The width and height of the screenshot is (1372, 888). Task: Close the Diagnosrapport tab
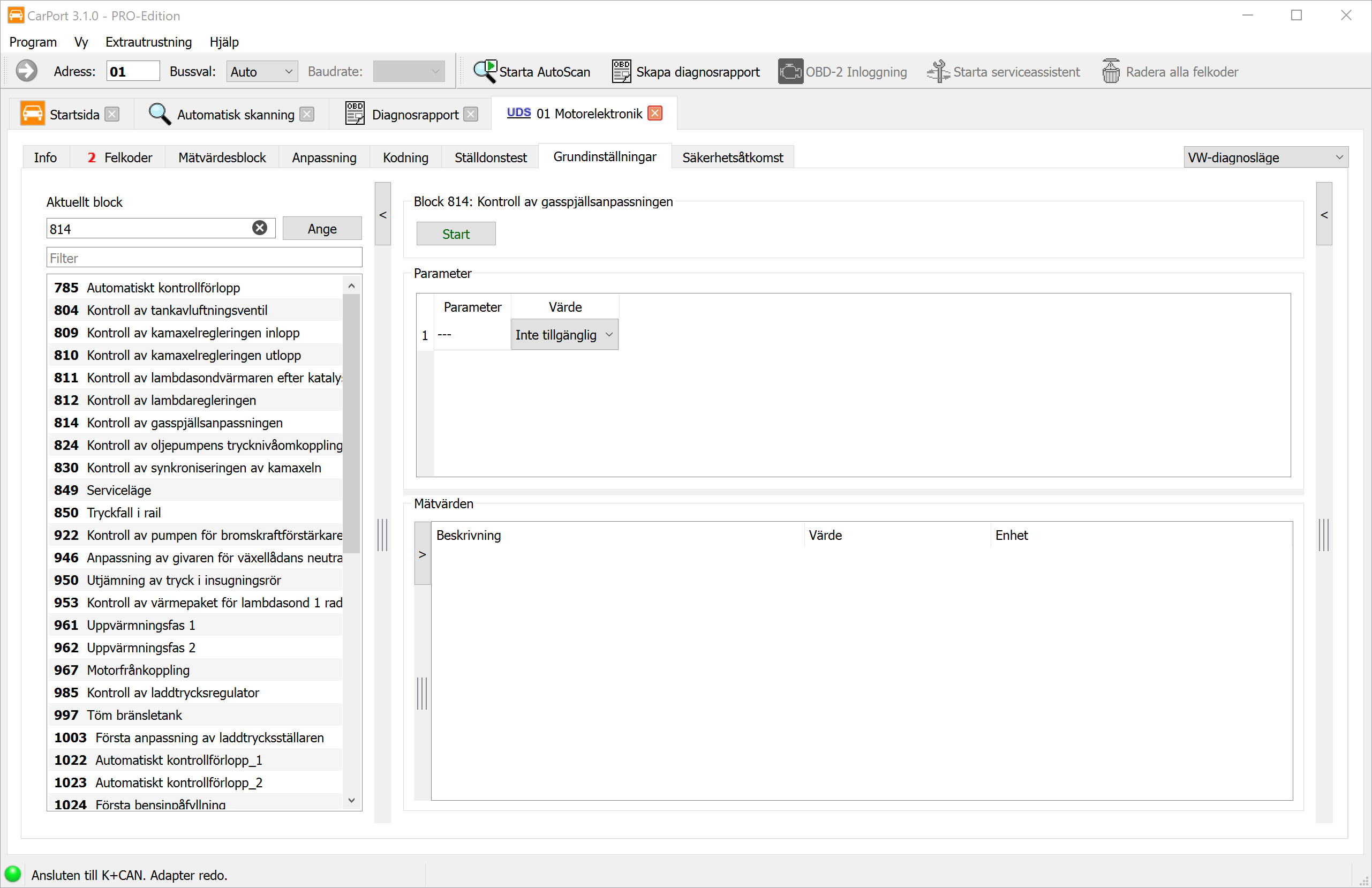tap(471, 114)
